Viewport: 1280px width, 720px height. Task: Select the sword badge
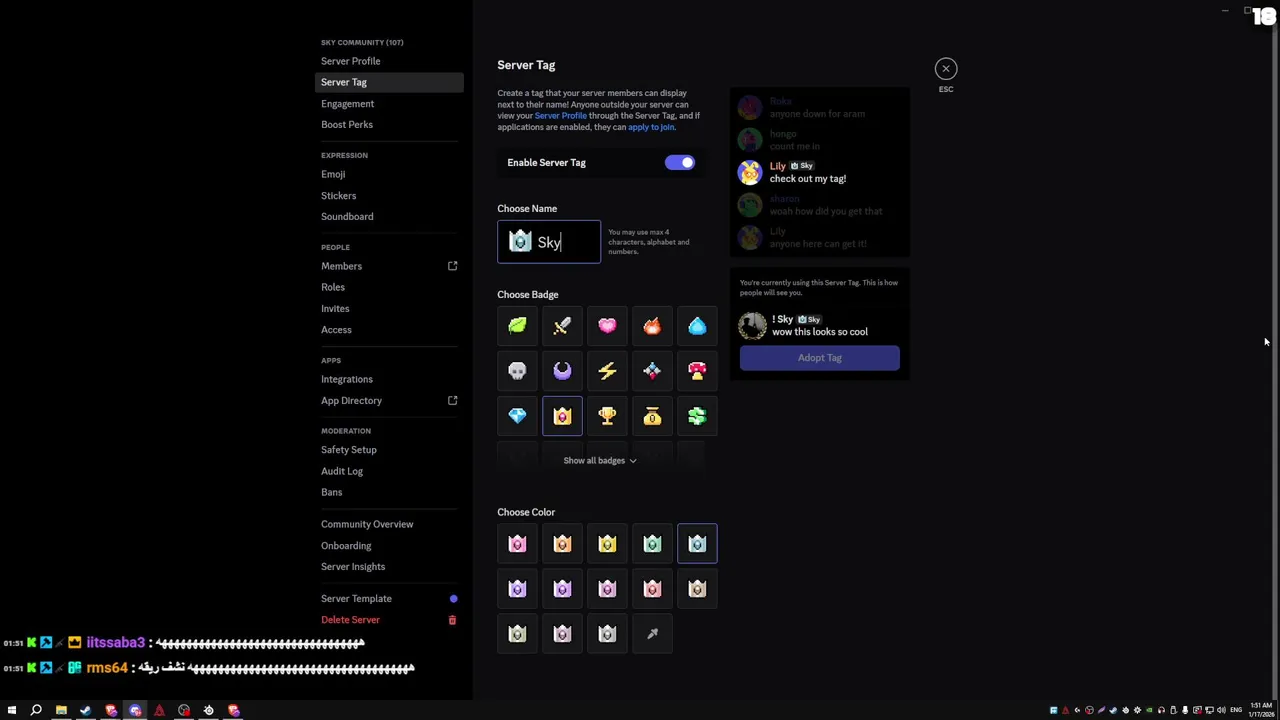click(x=562, y=326)
